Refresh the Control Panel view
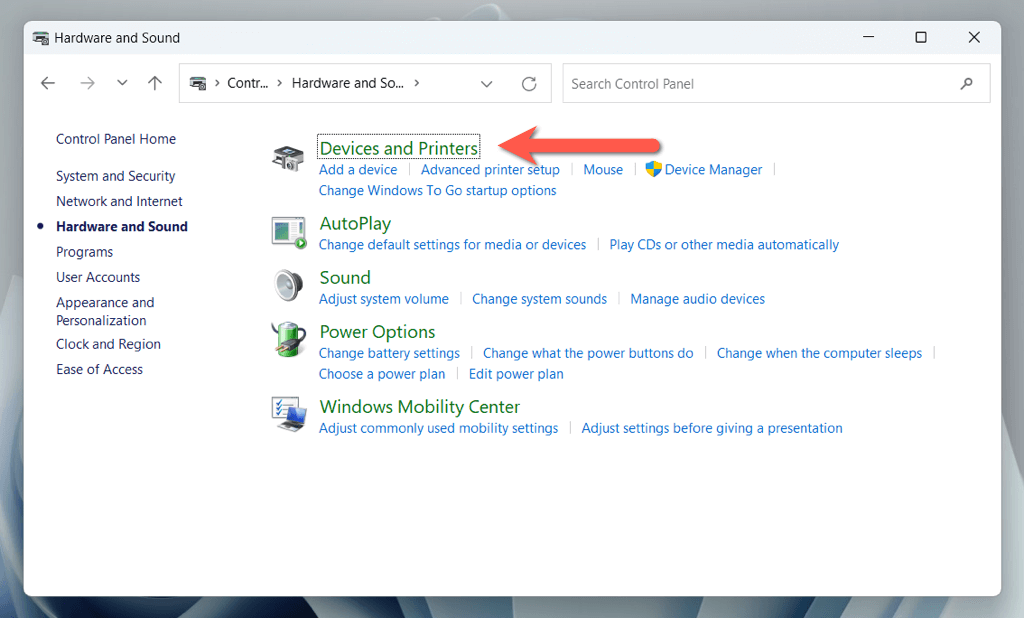The height and width of the screenshot is (618, 1024). [529, 84]
